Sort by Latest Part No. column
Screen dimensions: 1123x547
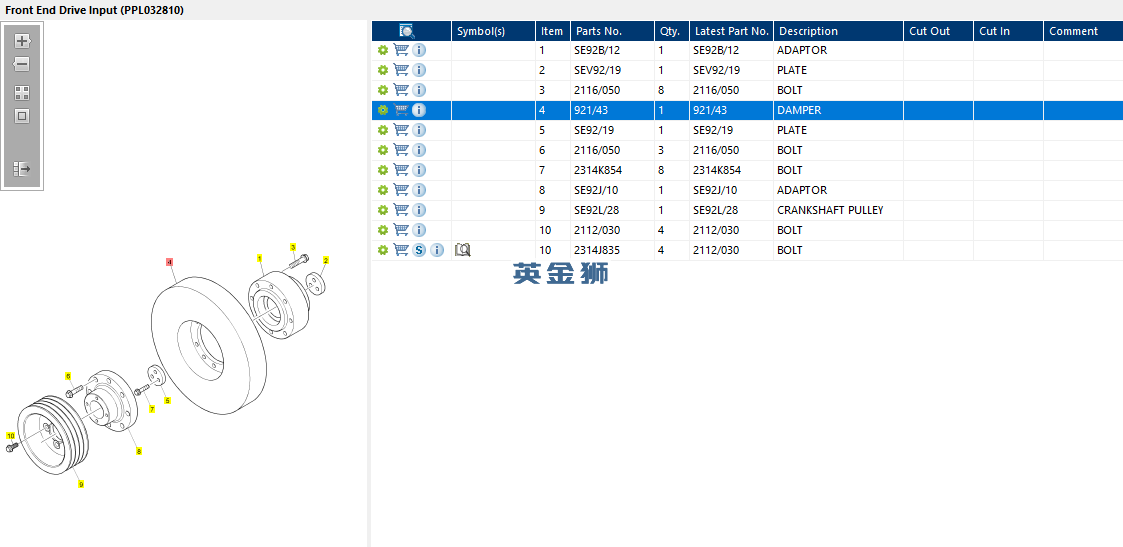click(731, 31)
